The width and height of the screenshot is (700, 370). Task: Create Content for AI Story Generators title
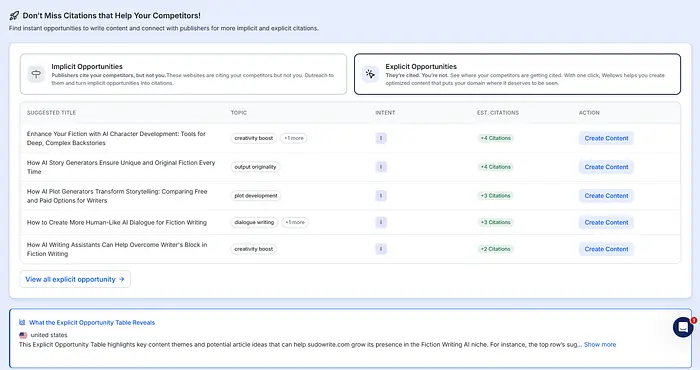[606, 167]
